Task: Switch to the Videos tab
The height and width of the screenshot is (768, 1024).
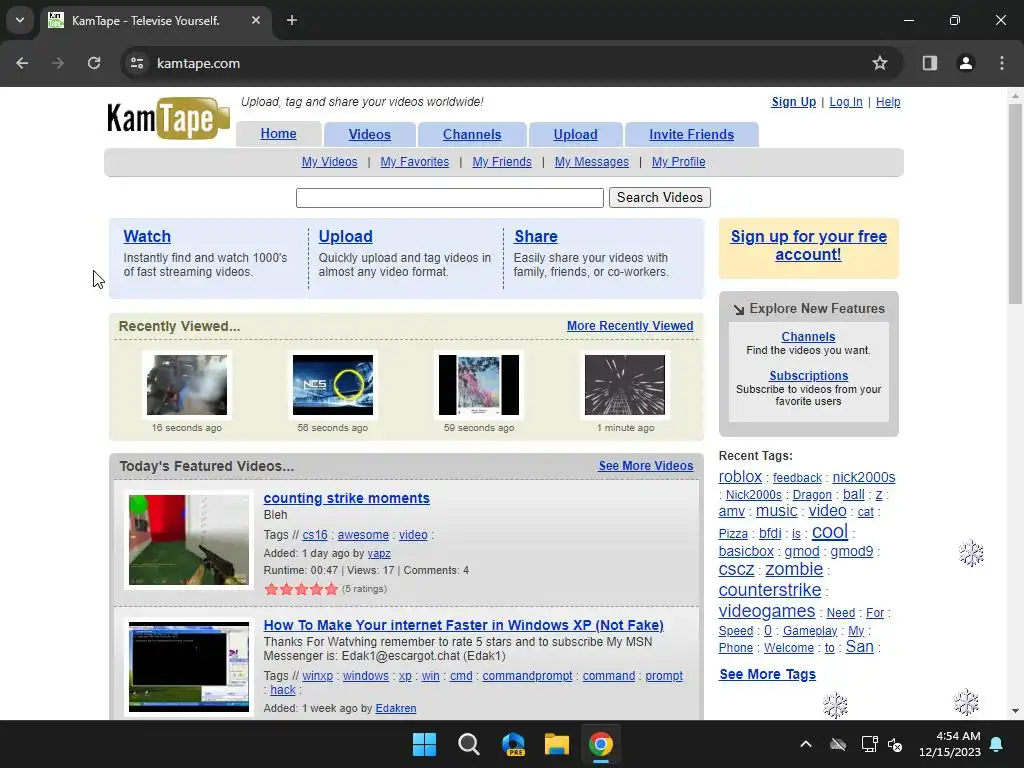Action: pyautogui.click(x=370, y=135)
